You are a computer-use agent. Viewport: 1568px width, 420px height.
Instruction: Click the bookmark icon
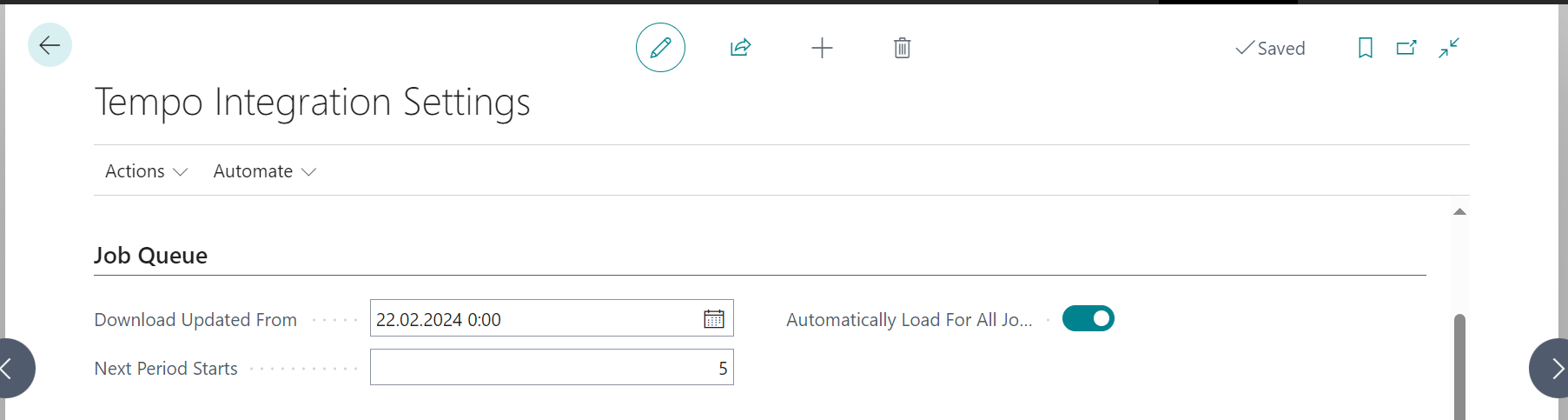[1365, 48]
